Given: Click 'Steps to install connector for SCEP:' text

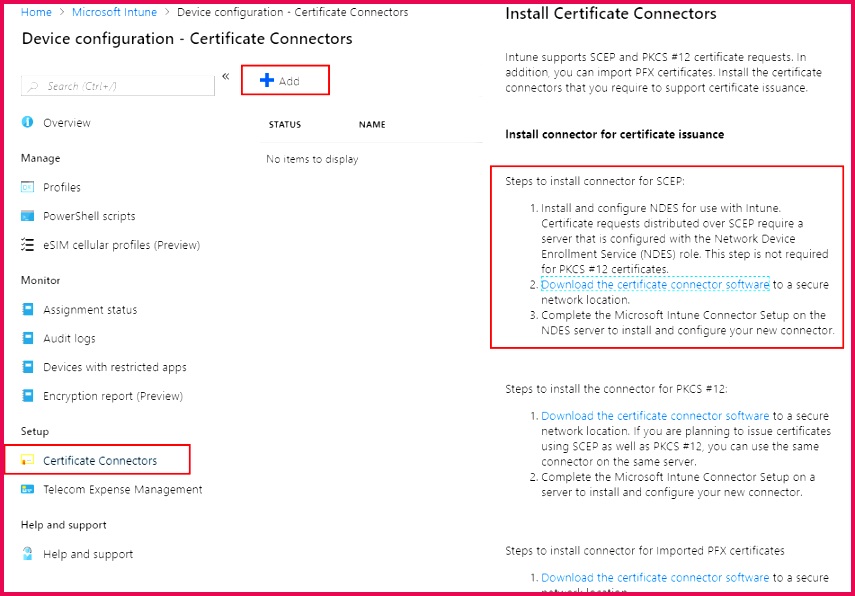Looking at the screenshot, I should (594, 181).
